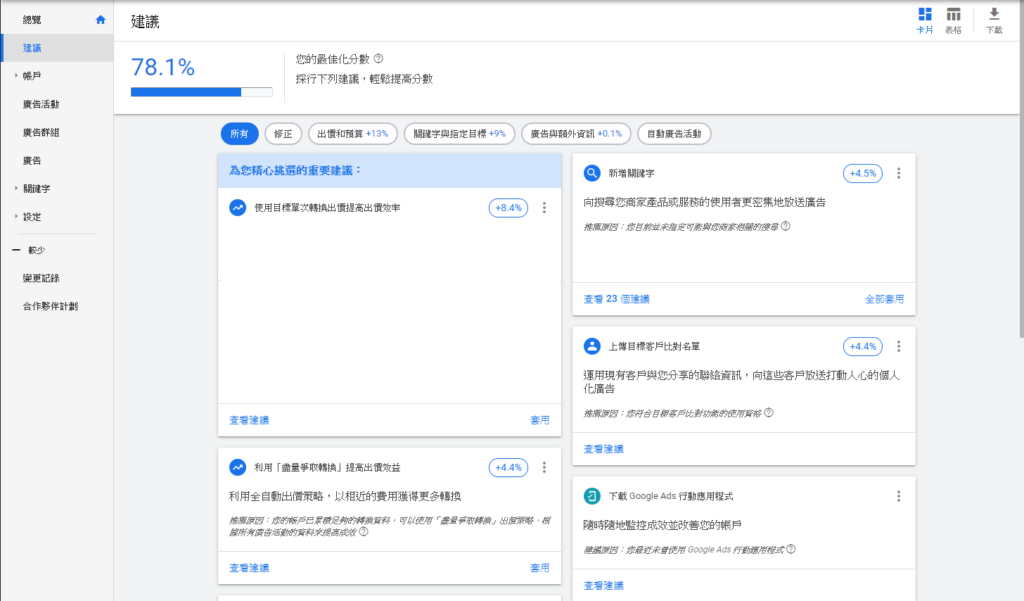Screen dimensions: 1024x601
Task: Open three-dot menu on 新增關鍵字 card
Action: [898, 173]
